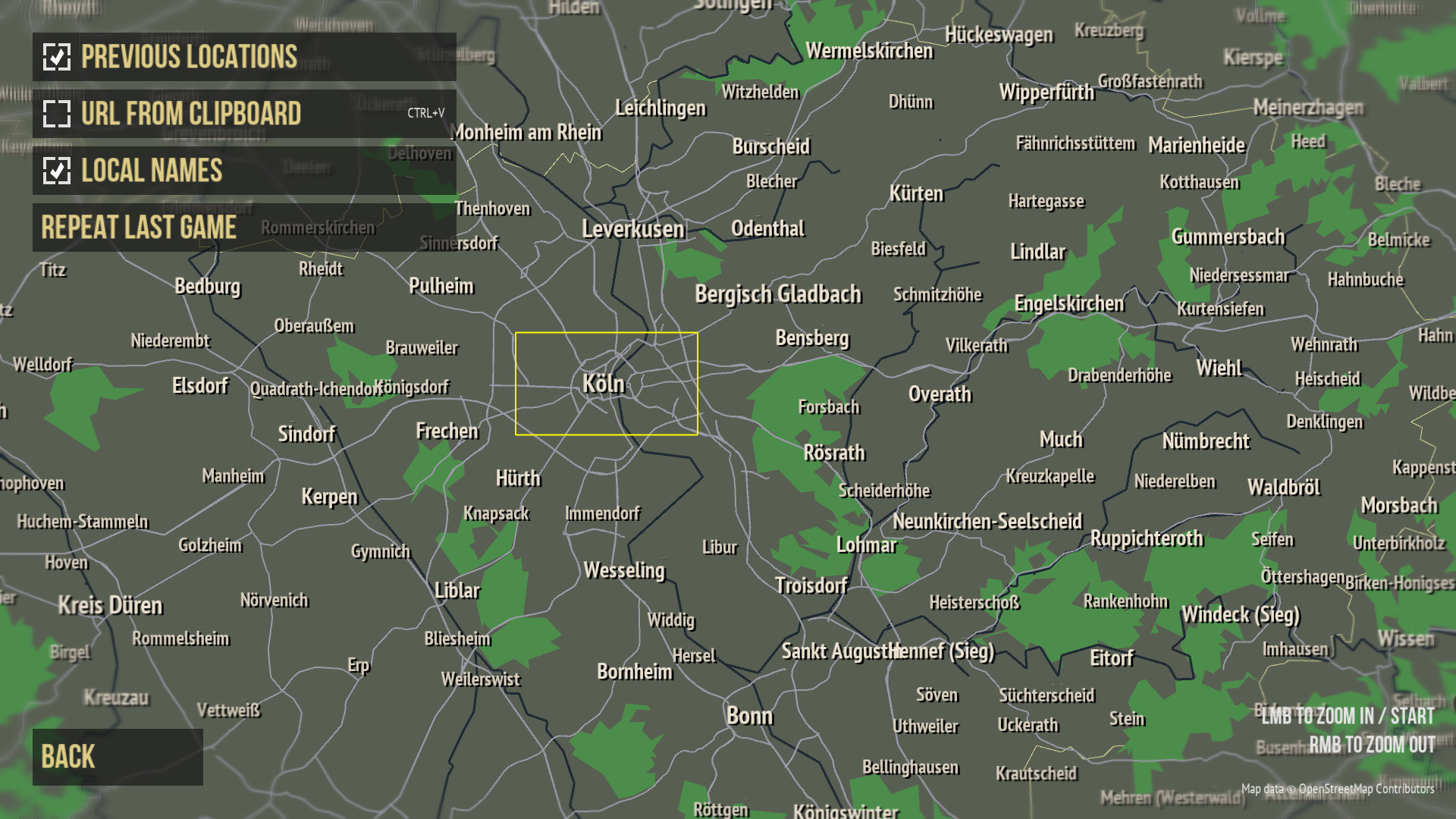Enable the URL From Clipboard checkbox
The width and height of the screenshot is (1456, 819).
click(57, 114)
